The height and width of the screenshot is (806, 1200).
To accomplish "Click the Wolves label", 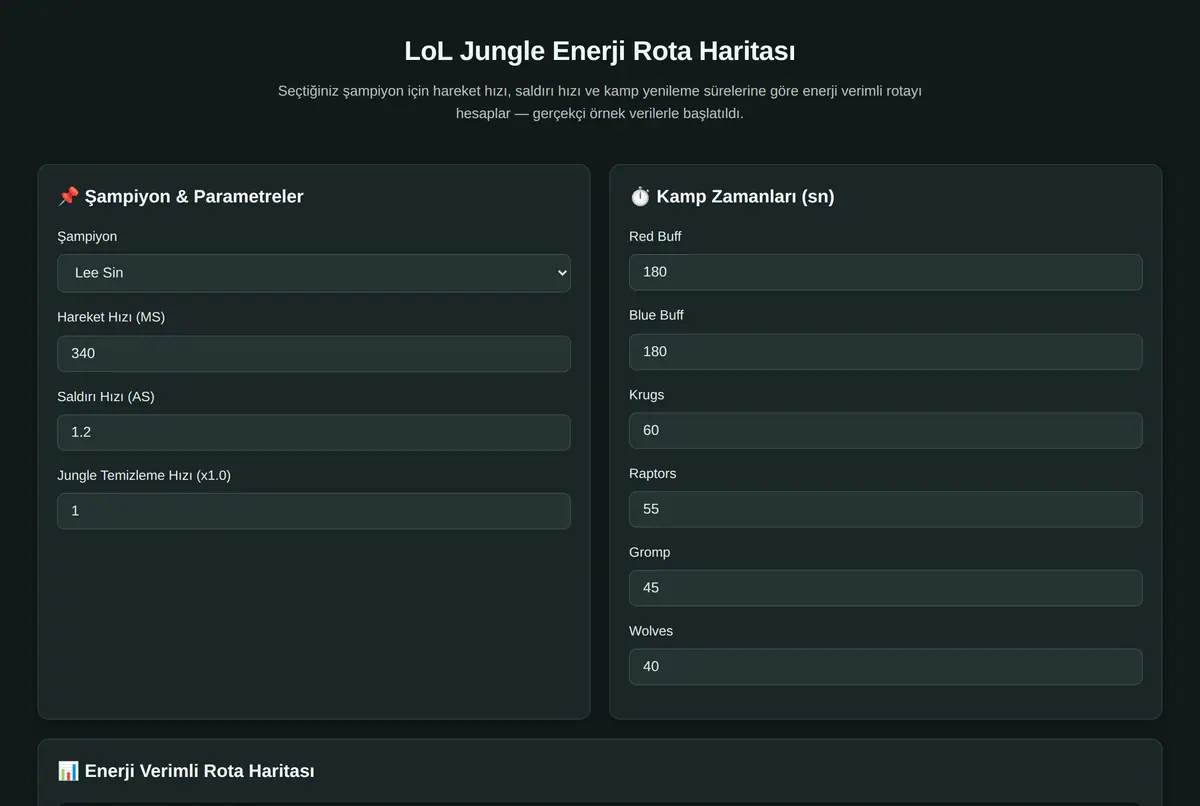I will pos(651,631).
